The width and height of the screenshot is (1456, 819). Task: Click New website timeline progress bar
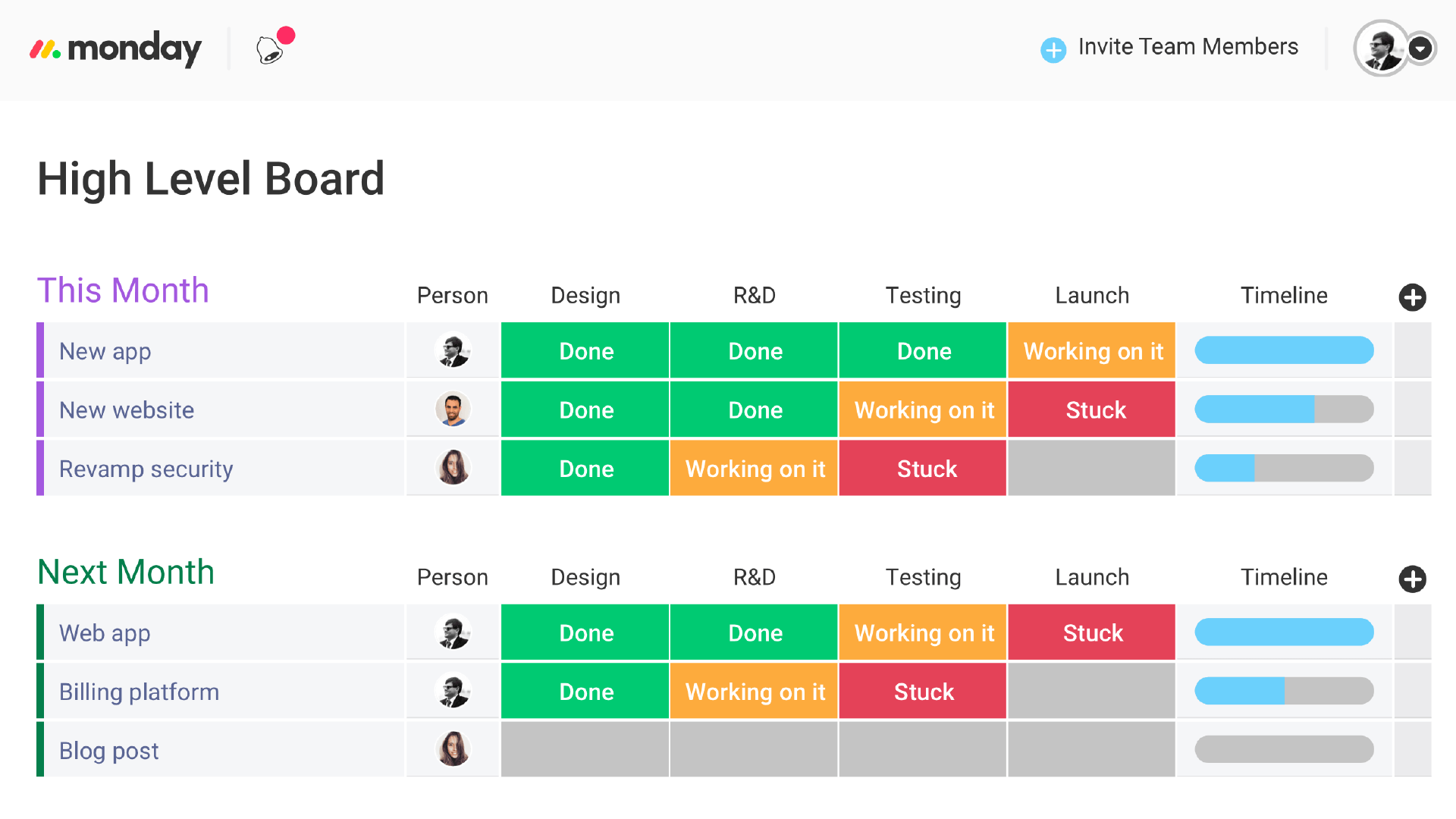click(x=1283, y=409)
